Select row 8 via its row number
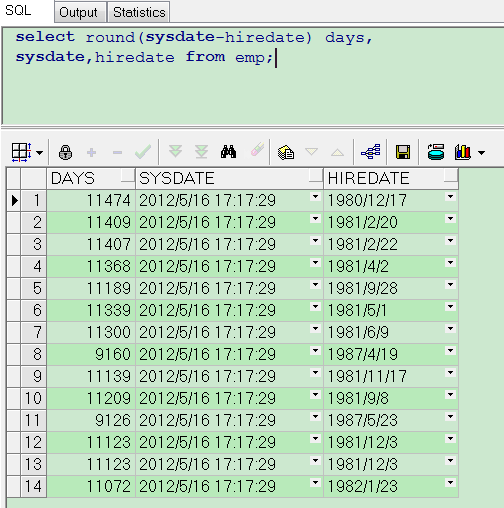Viewport: 504px width, 508px height. click(34, 354)
